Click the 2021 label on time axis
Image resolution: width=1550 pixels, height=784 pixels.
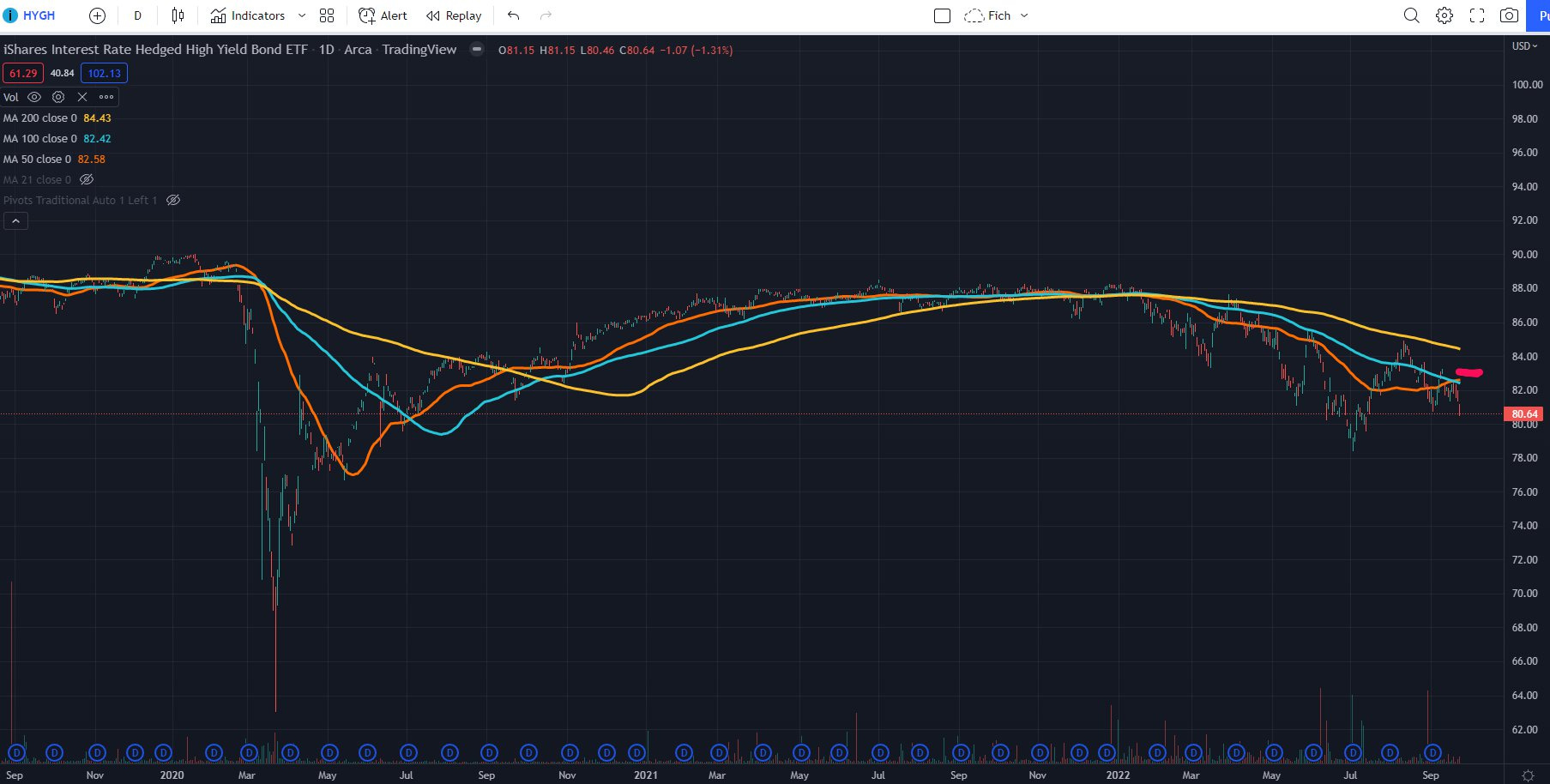click(x=646, y=775)
